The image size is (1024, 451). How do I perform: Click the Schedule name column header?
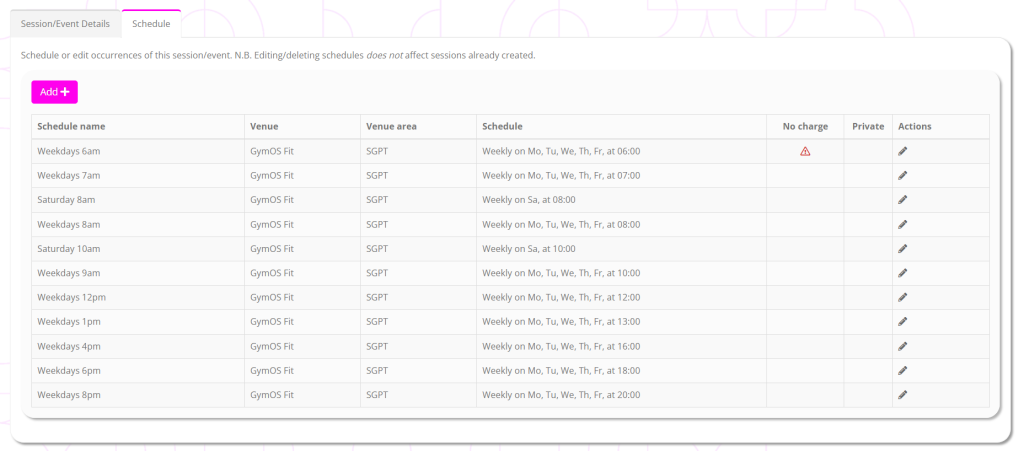coord(71,127)
